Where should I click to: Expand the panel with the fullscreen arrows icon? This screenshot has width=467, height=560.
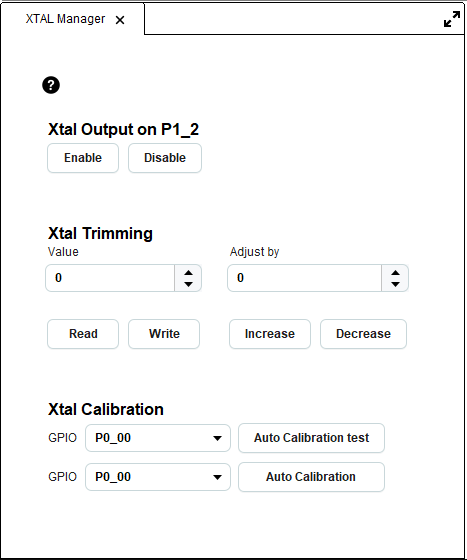[452, 19]
